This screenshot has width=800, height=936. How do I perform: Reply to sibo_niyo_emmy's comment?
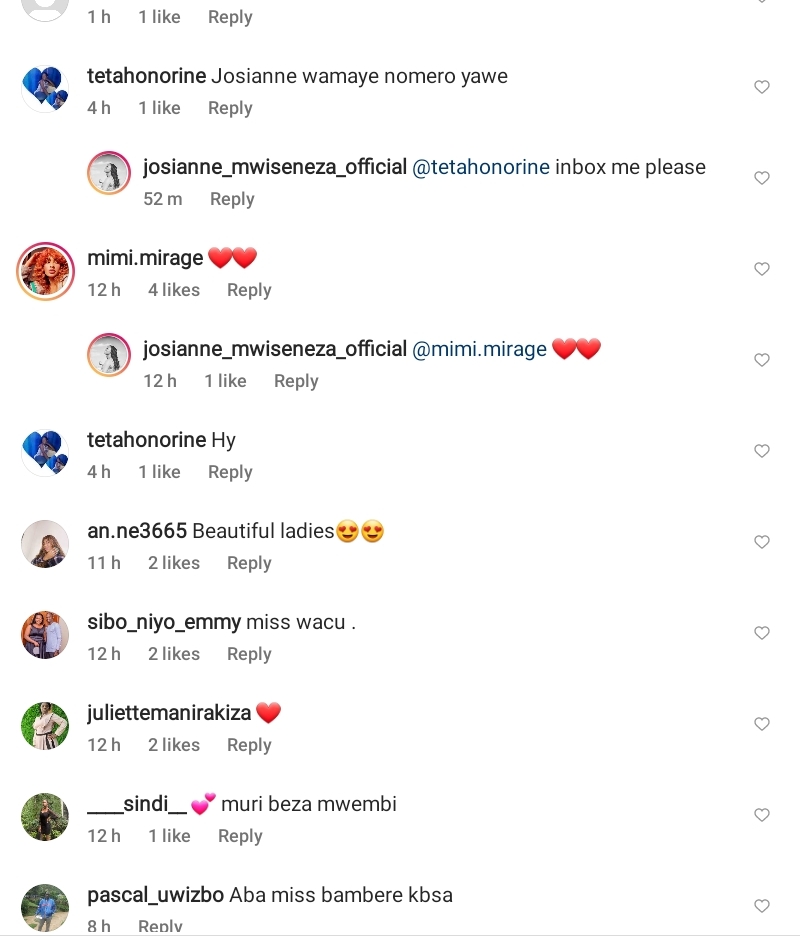249,654
